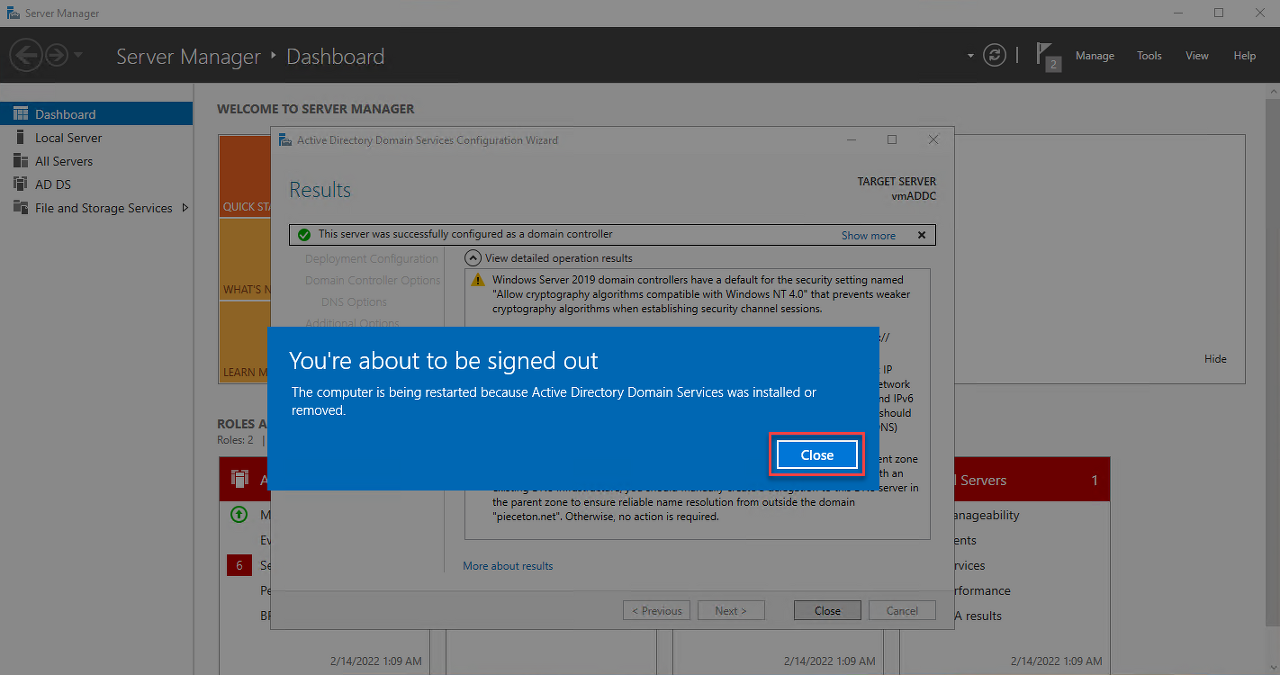Click the wizard's bottom Close button

coord(827,610)
